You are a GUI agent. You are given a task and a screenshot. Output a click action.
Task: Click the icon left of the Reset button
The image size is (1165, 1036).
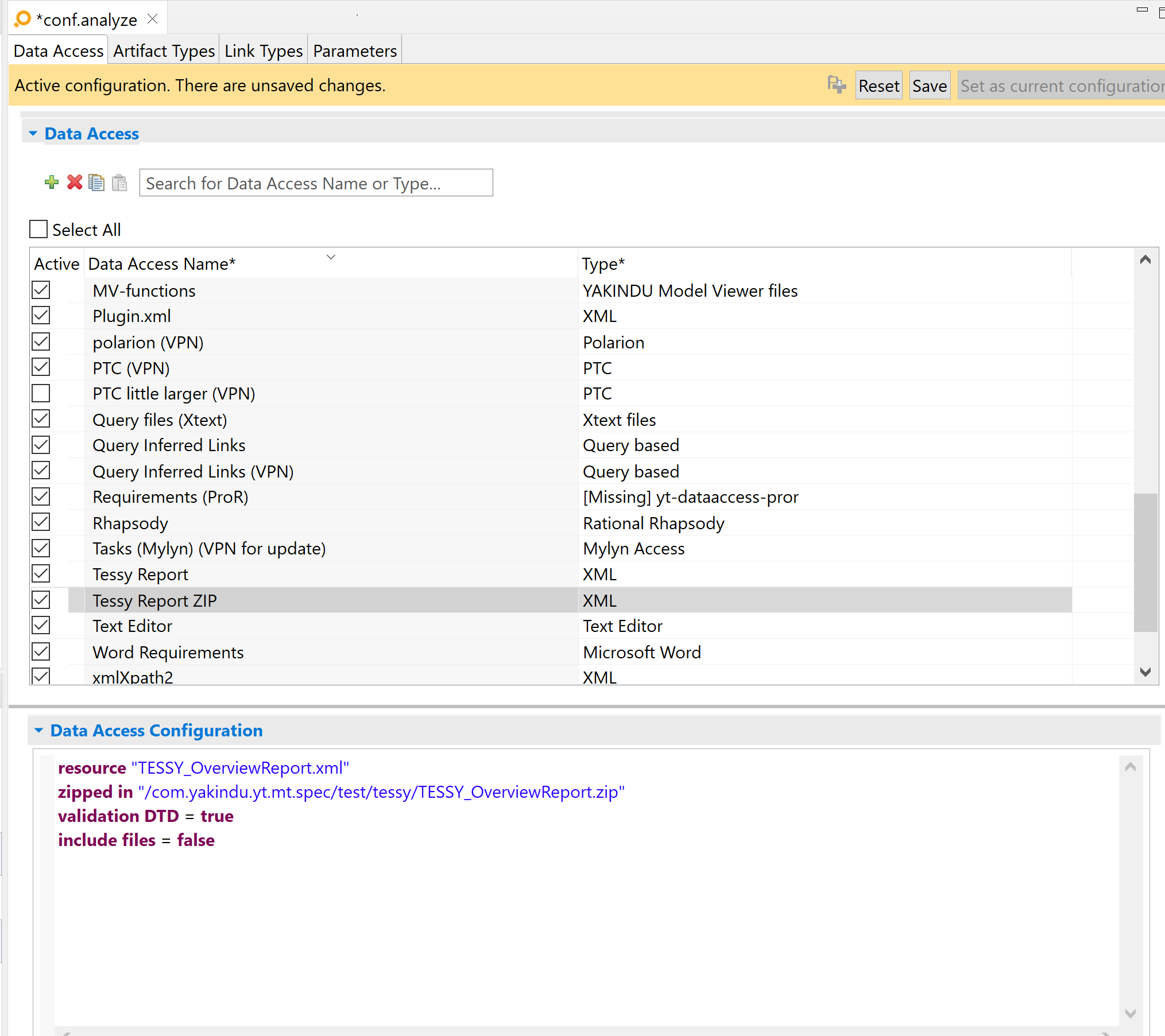(837, 85)
